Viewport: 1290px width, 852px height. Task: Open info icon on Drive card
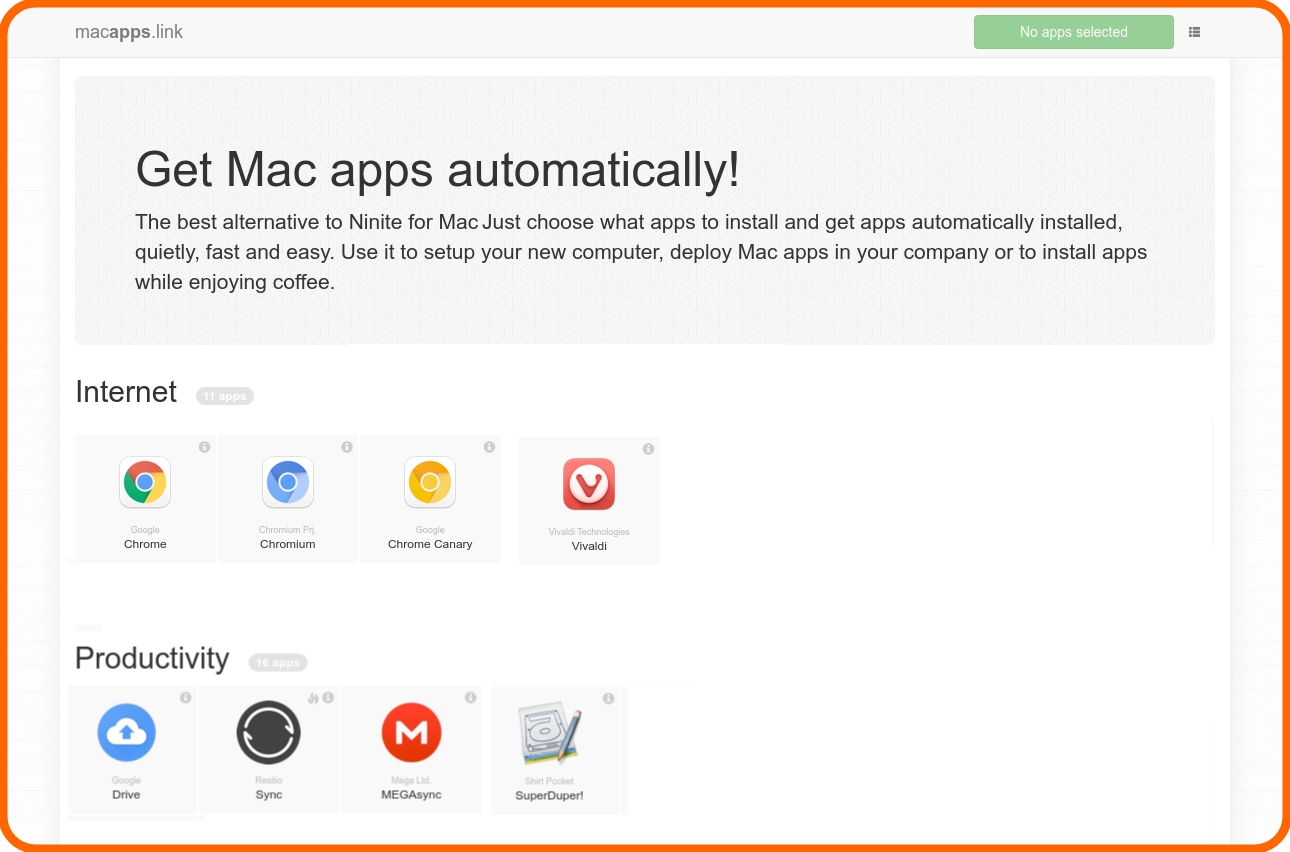pos(185,697)
